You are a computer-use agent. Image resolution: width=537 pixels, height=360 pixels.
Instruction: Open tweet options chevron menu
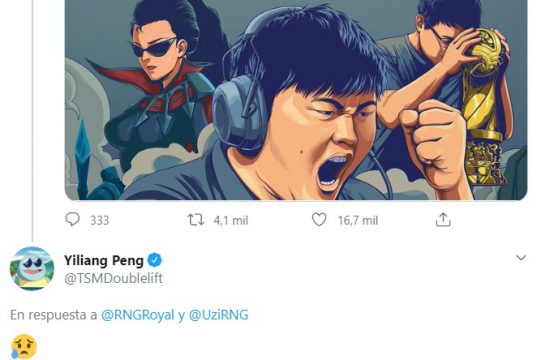[521, 258]
